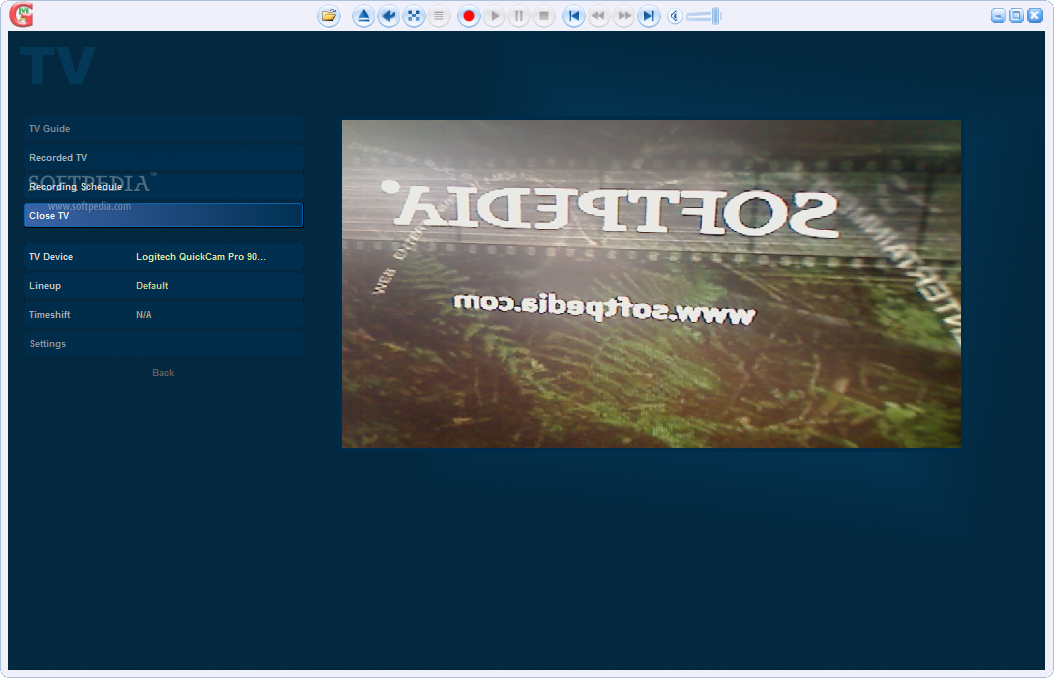
Task: Mute audio with the speaker icon
Action: tap(675, 16)
